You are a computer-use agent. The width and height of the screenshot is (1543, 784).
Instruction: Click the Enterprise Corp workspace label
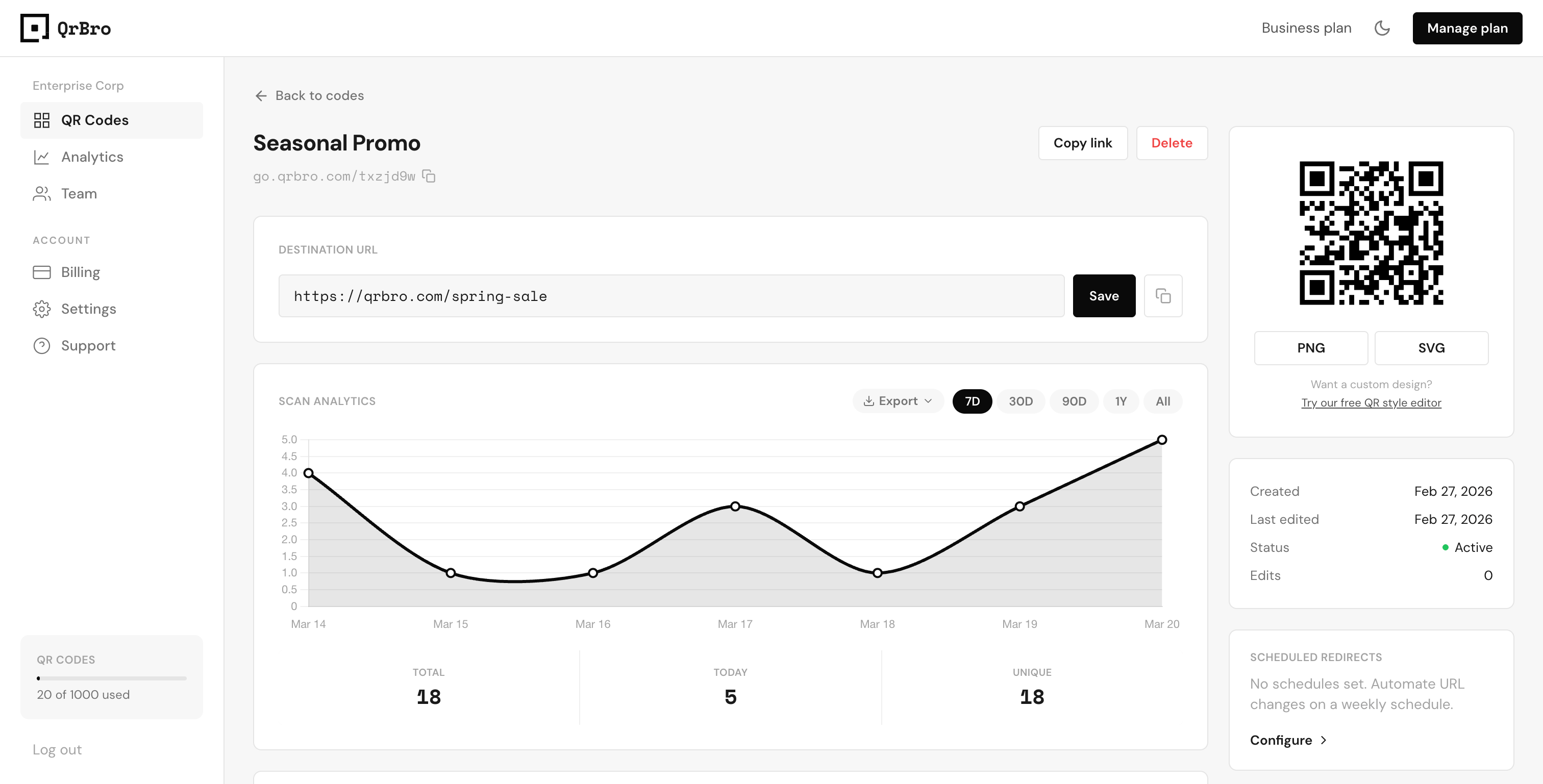78,86
